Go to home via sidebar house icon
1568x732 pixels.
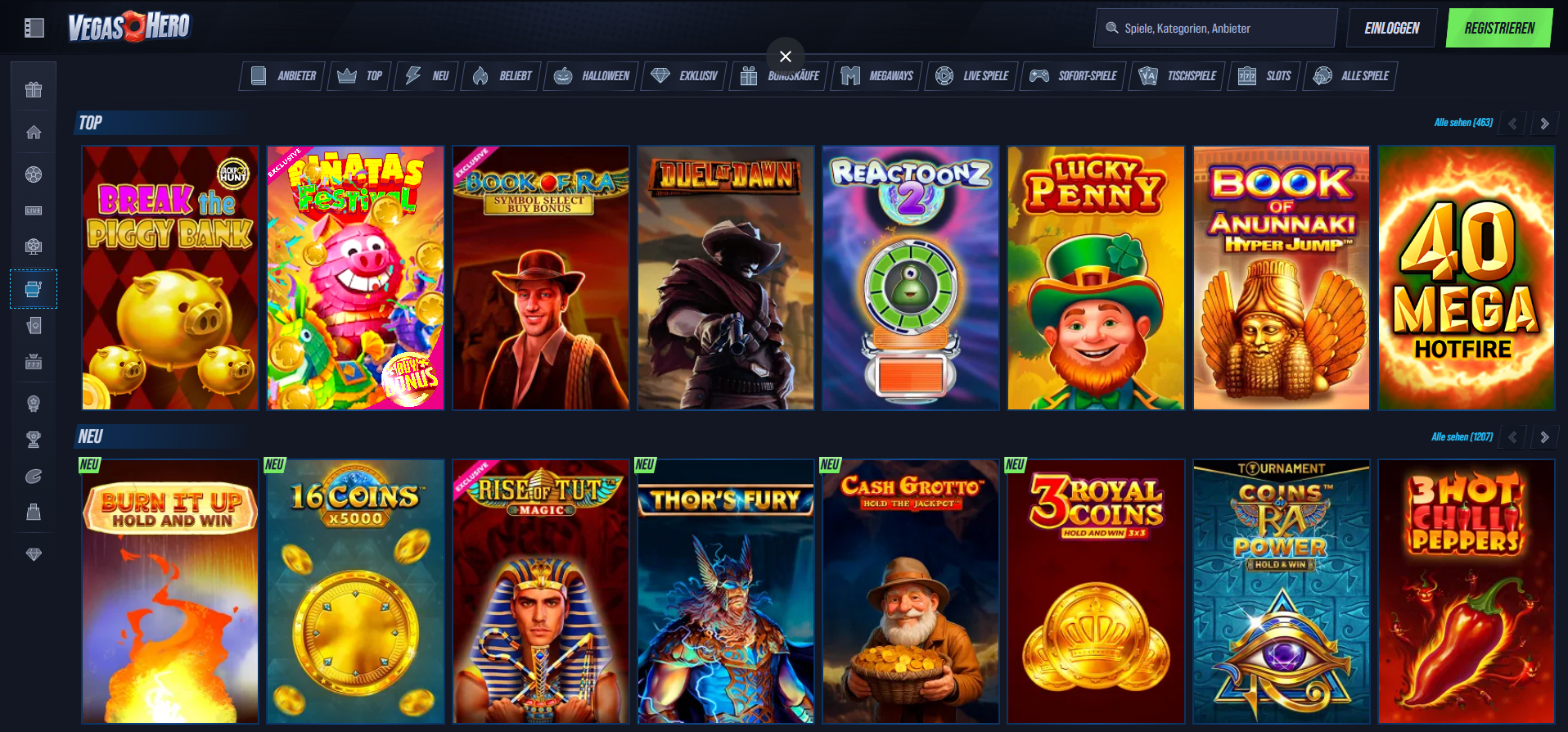[x=34, y=132]
